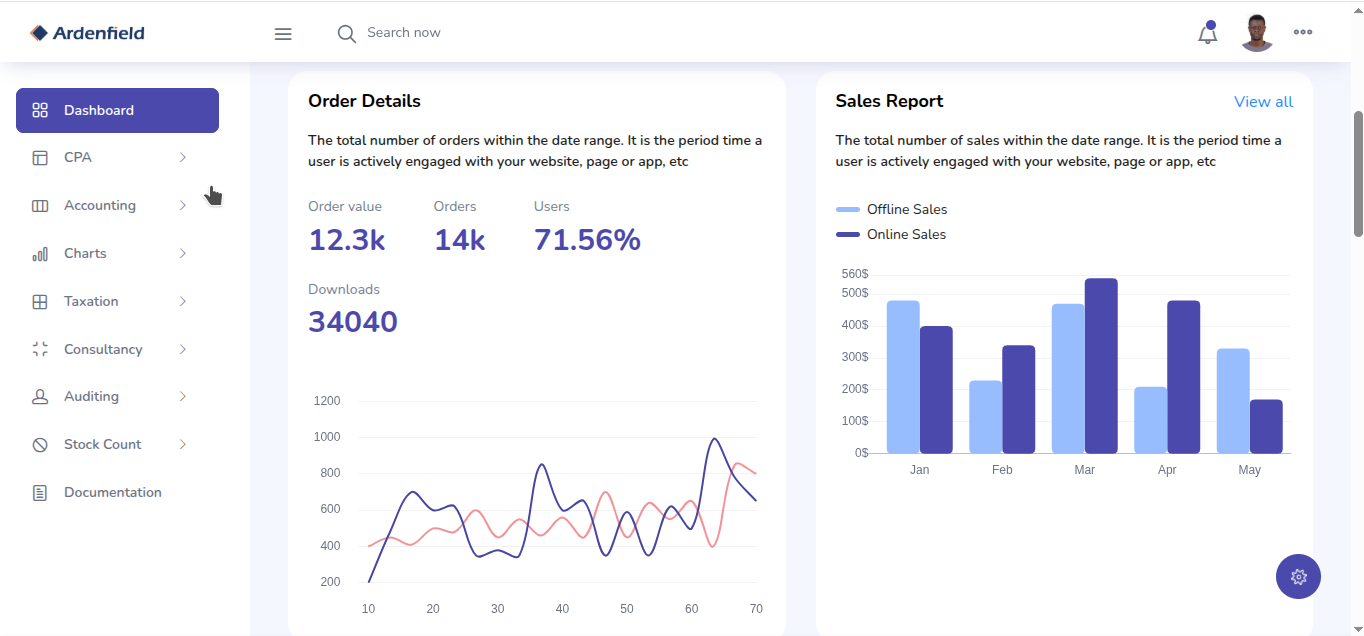
Task: Expand the CPA submenu chevron
Action: point(182,158)
